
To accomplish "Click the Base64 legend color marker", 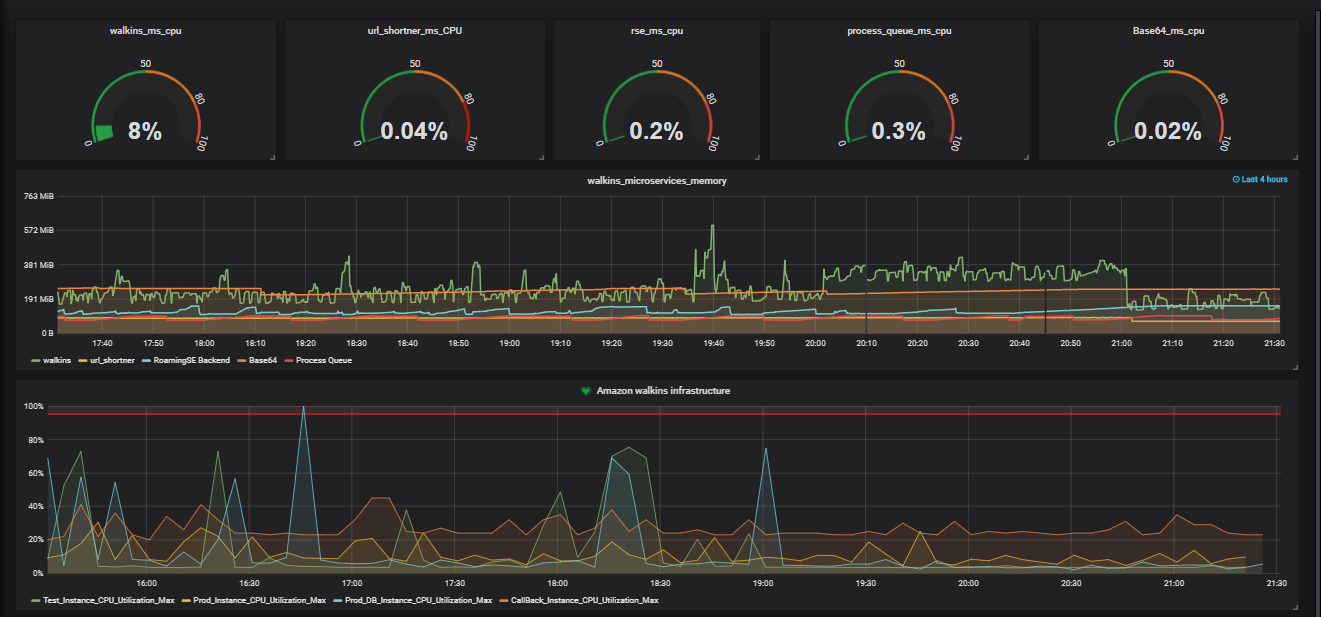I will tap(243, 358).
